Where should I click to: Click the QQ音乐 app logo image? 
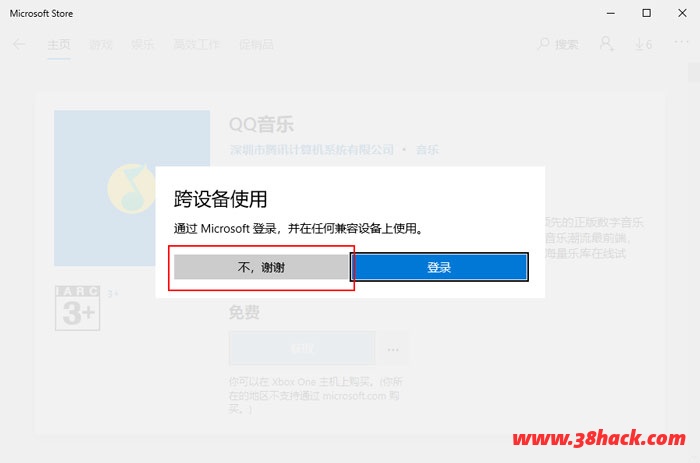pos(131,187)
